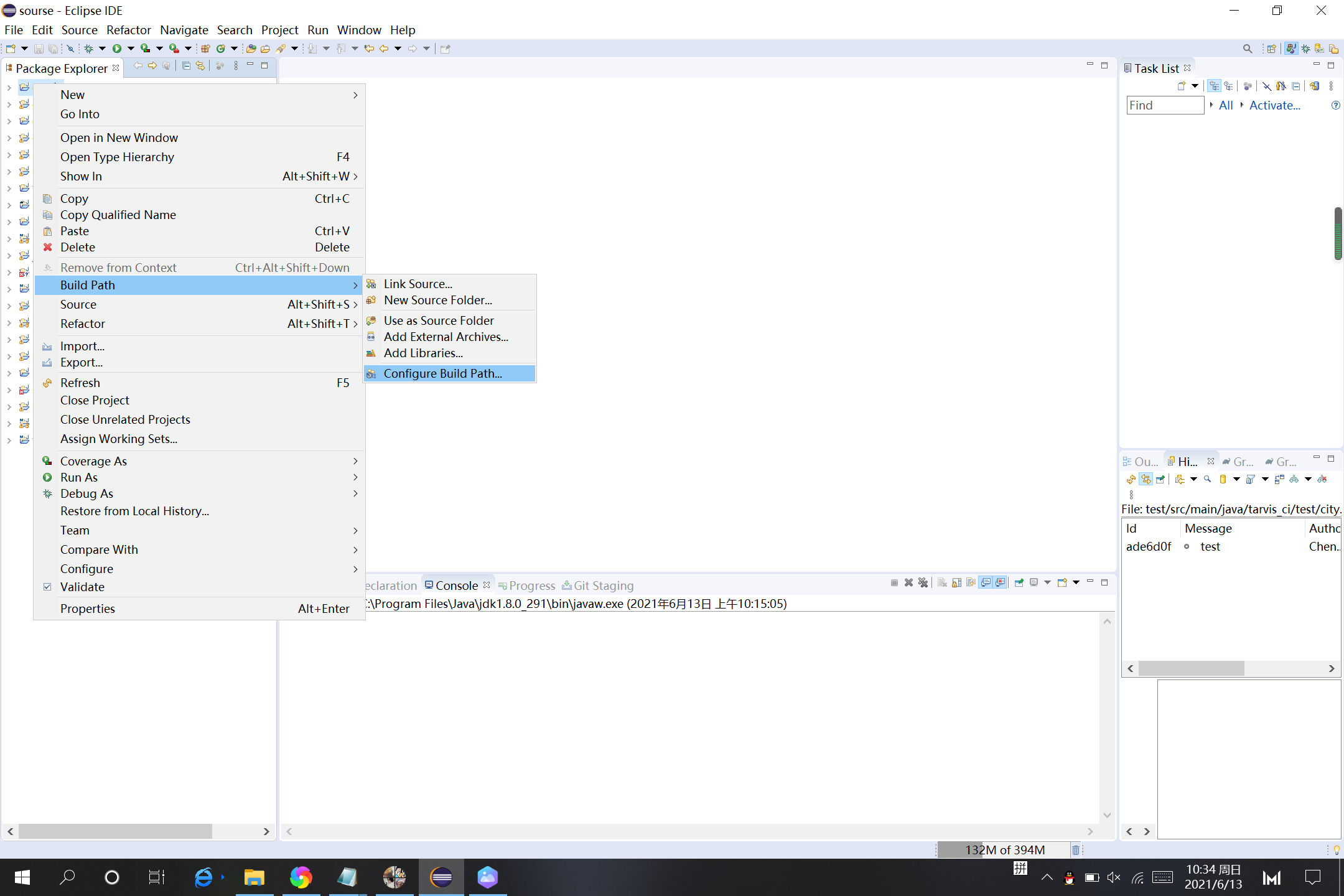Toggle the Validate checkbox menu entry
Screen dimensions: 1344x896
click(x=82, y=587)
